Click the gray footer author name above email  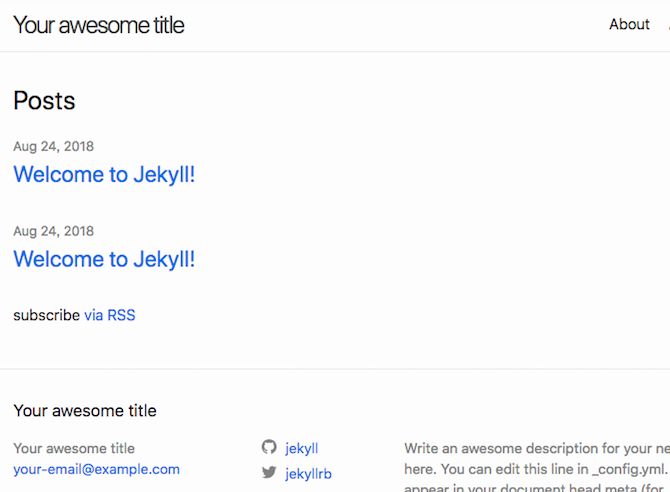point(74,449)
